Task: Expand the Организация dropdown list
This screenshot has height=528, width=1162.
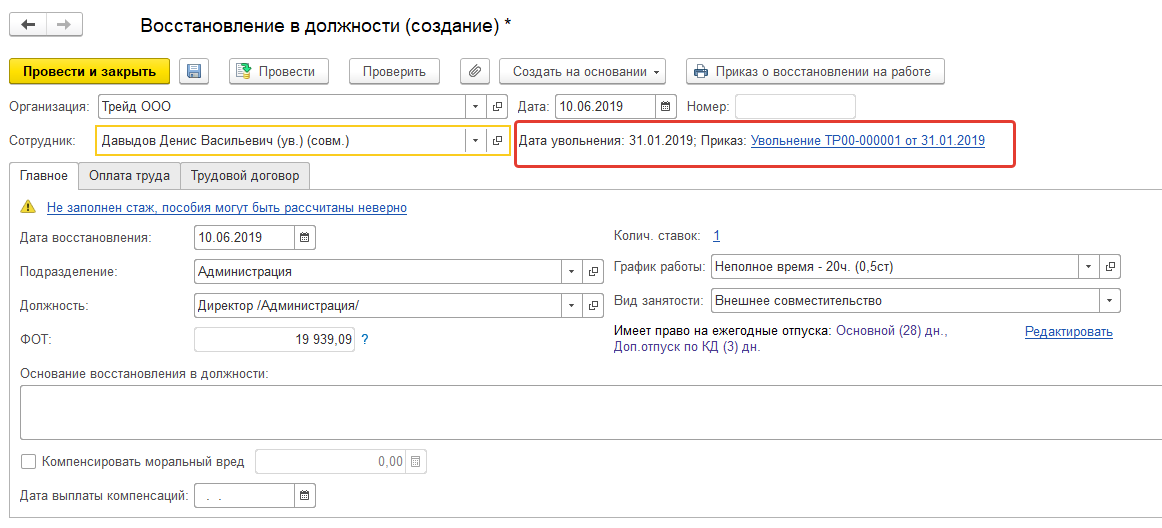Action: pos(474,106)
